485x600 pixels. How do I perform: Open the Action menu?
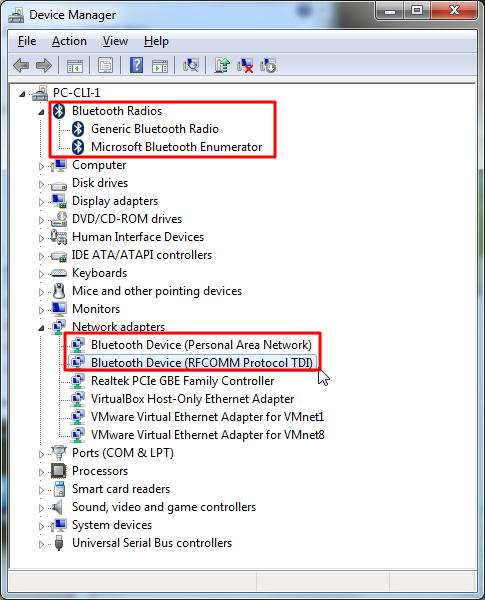[x=69, y=41]
